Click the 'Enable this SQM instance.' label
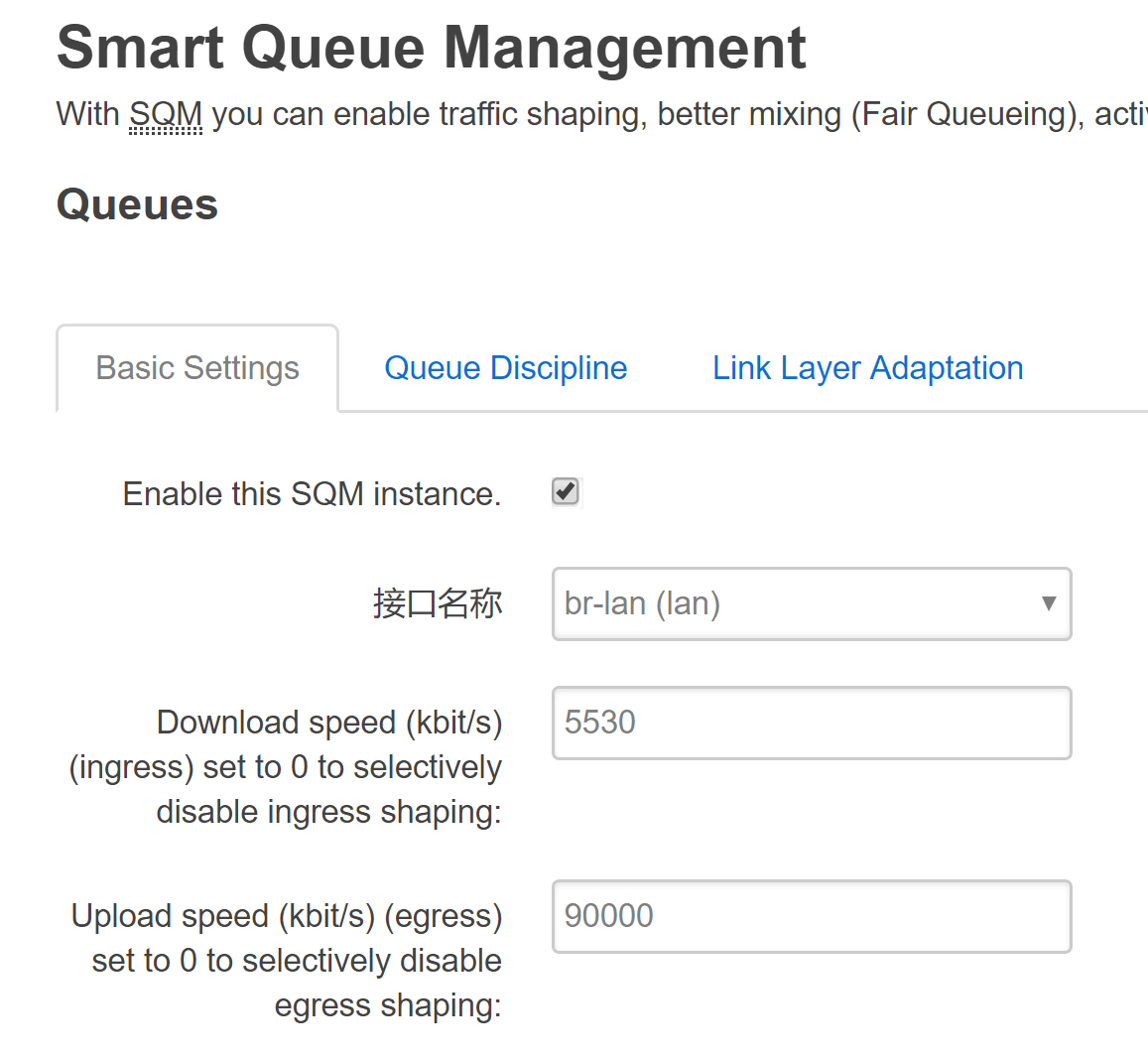The width and height of the screenshot is (1148, 1059). click(312, 493)
